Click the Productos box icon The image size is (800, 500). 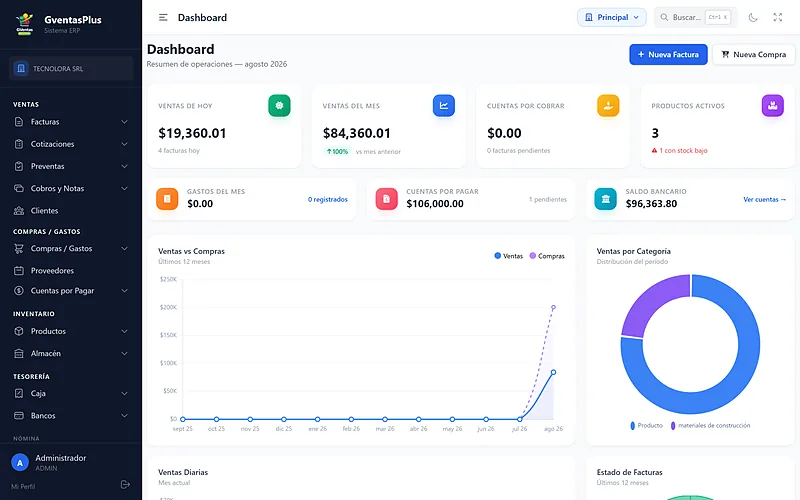(x=19, y=331)
